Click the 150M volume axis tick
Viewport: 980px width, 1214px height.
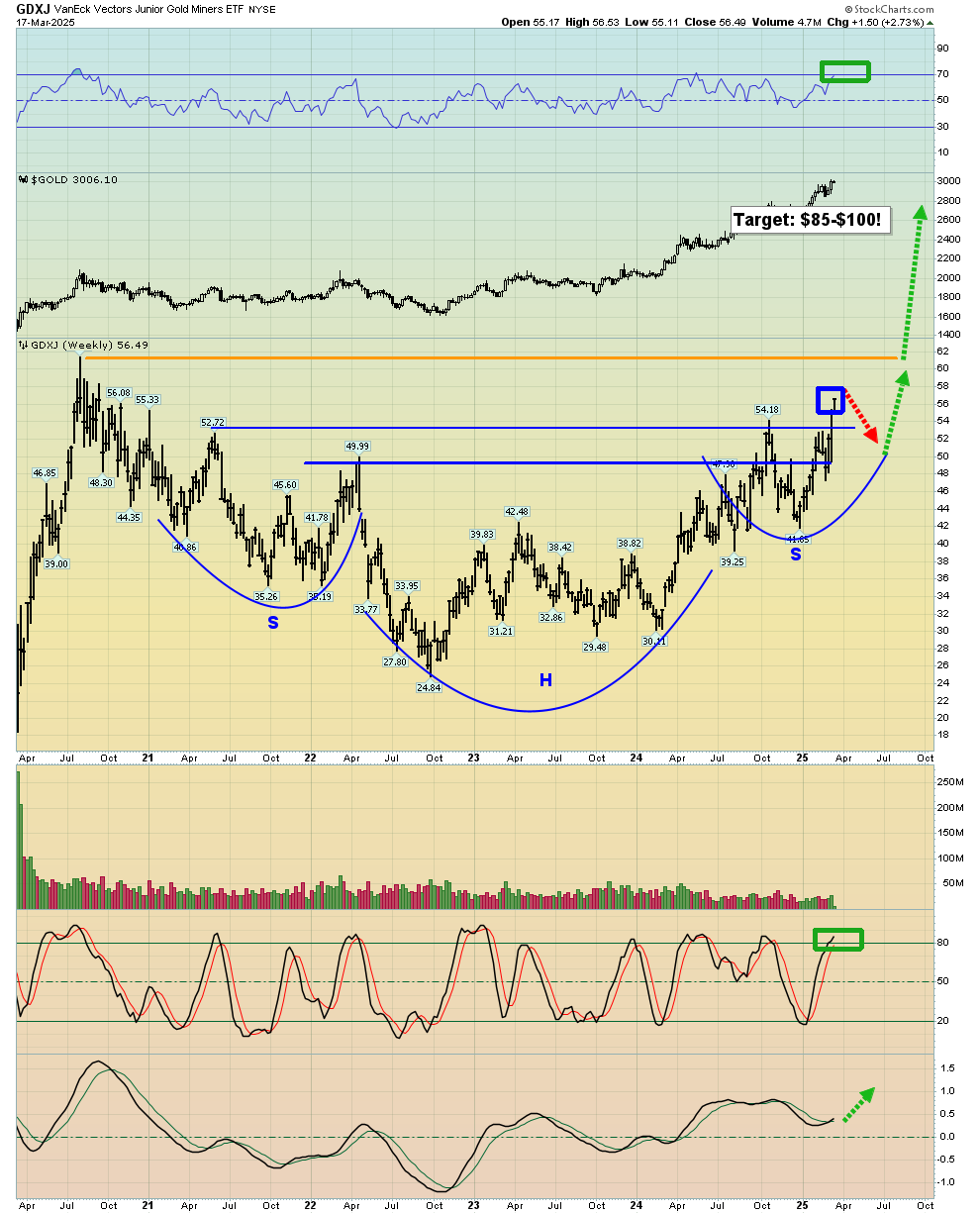point(951,833)
